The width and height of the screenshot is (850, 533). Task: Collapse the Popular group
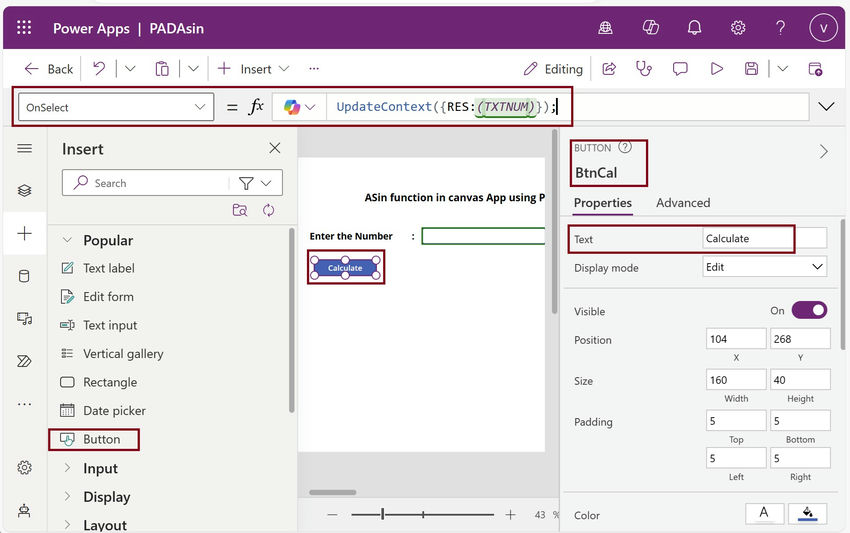(67, 240)
